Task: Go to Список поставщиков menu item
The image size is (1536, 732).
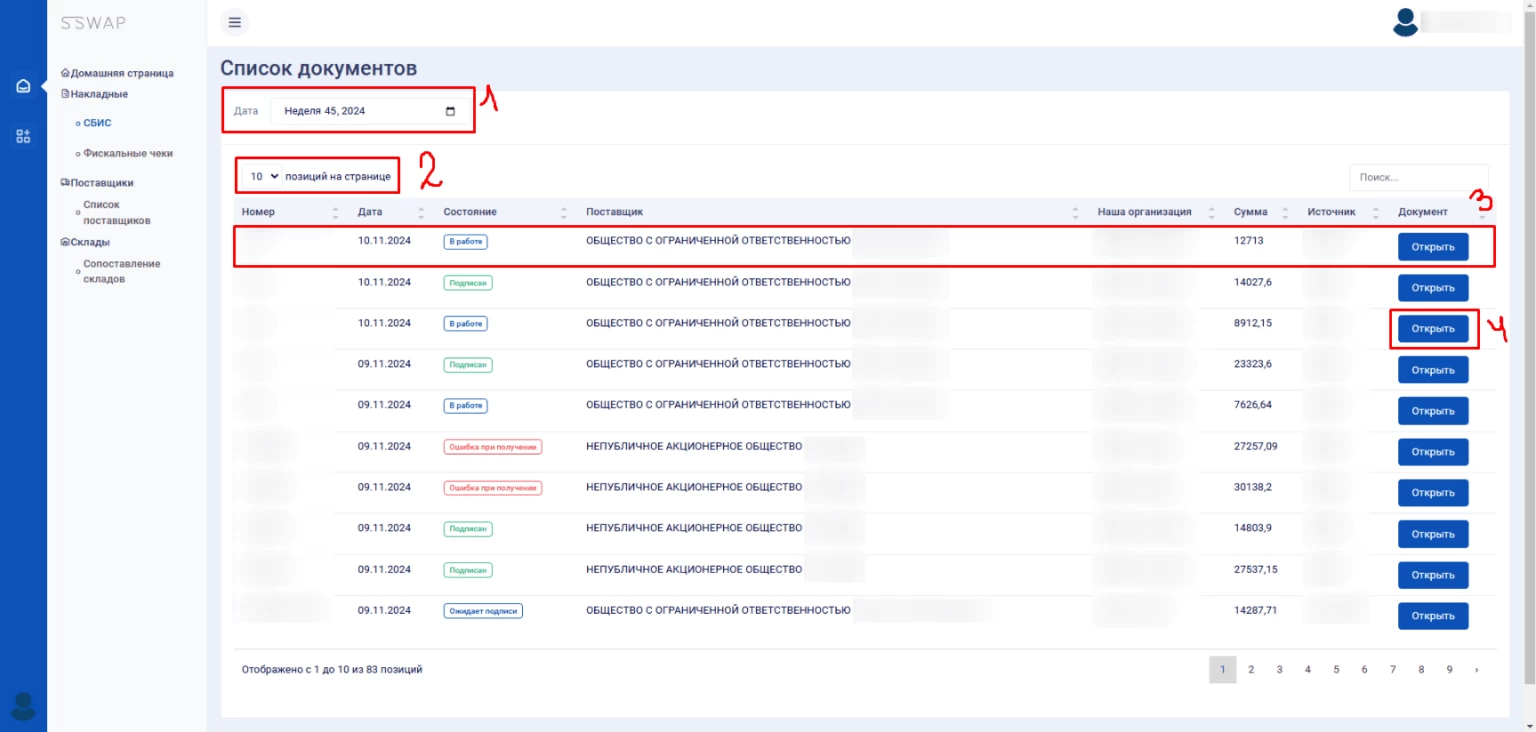Action: coord(116,212)
